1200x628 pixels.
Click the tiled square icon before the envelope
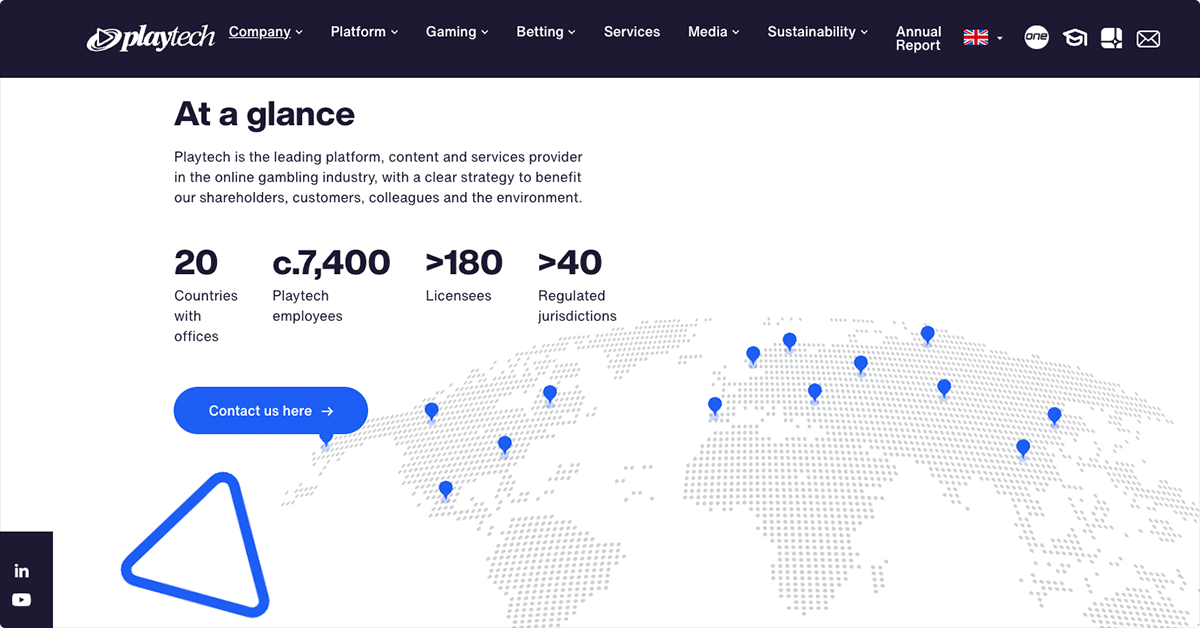1111,38
